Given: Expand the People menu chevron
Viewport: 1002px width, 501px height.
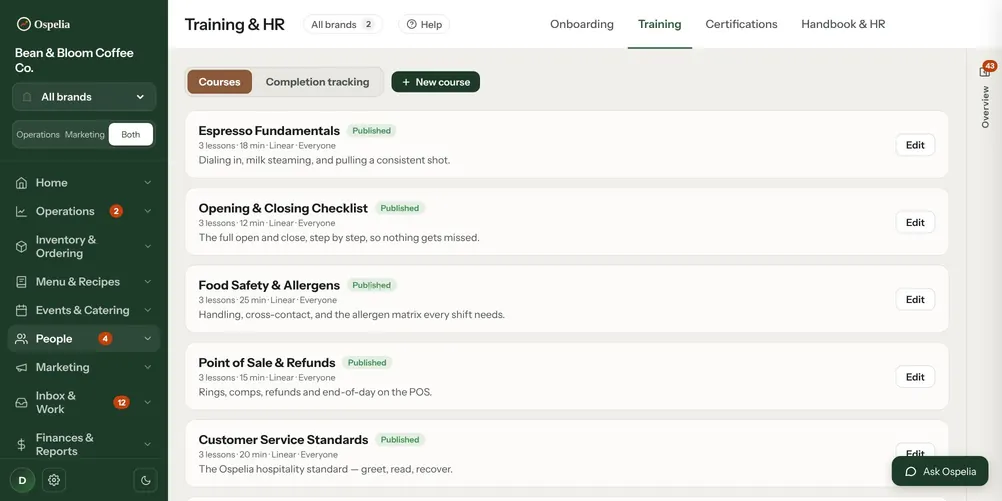Looking at the screenshot, I should tap(148, 339).
